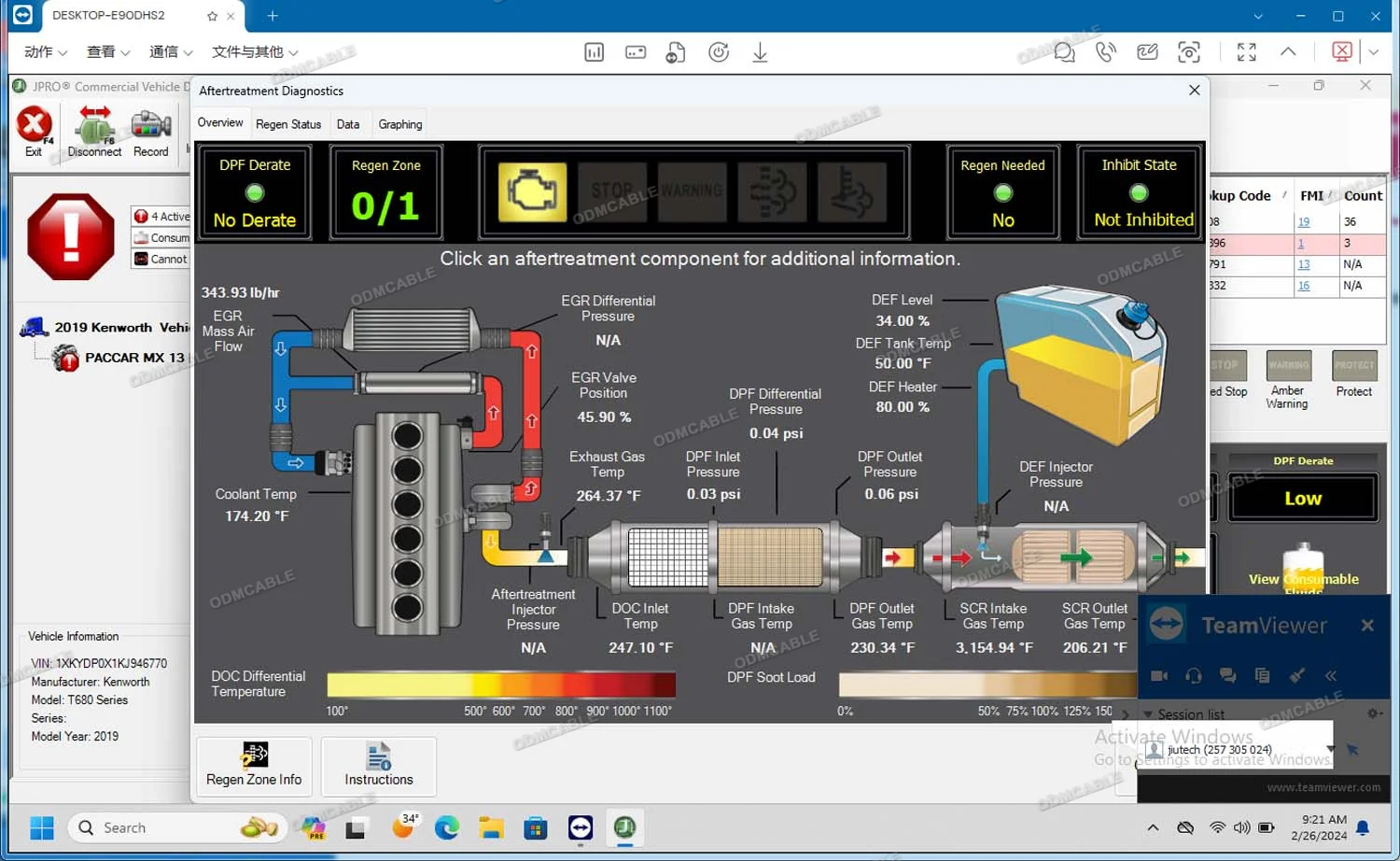Click the Regen Needed status indicator
Screen dimensions: 1400x861
coord(1003,192)
